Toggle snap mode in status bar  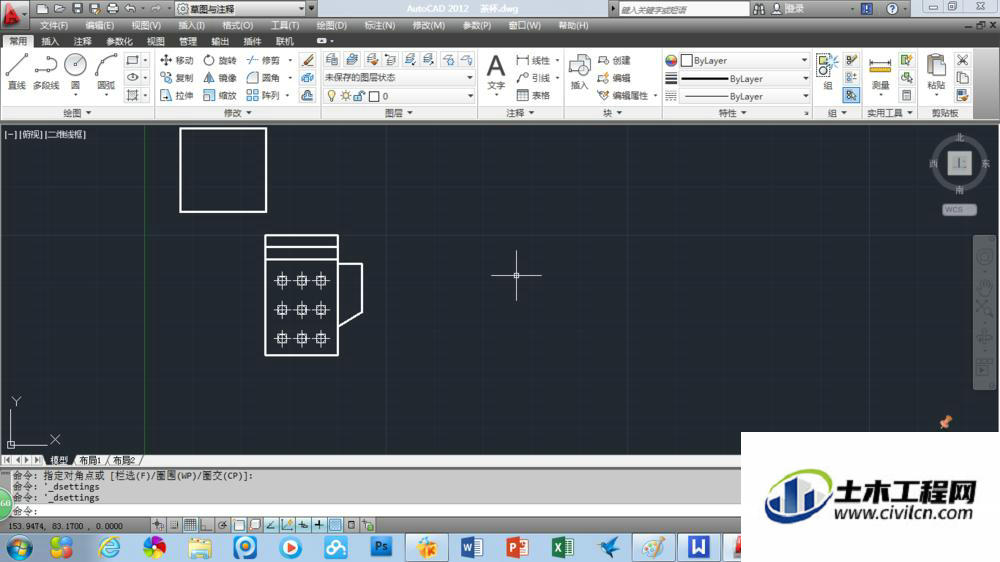(174, 525)
